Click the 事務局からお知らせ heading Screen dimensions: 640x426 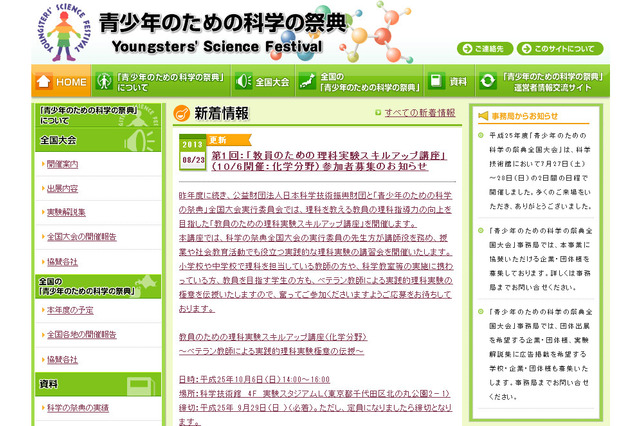point(524,116)
